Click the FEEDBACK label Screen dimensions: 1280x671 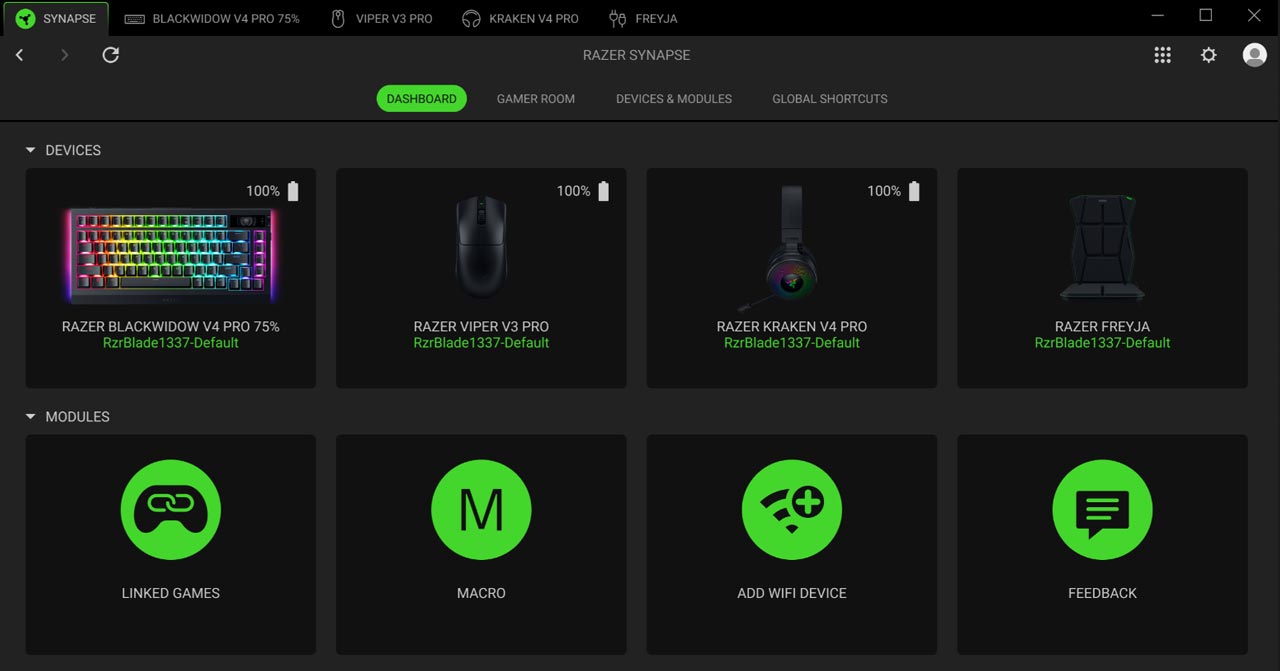(x=1102, y=593)
